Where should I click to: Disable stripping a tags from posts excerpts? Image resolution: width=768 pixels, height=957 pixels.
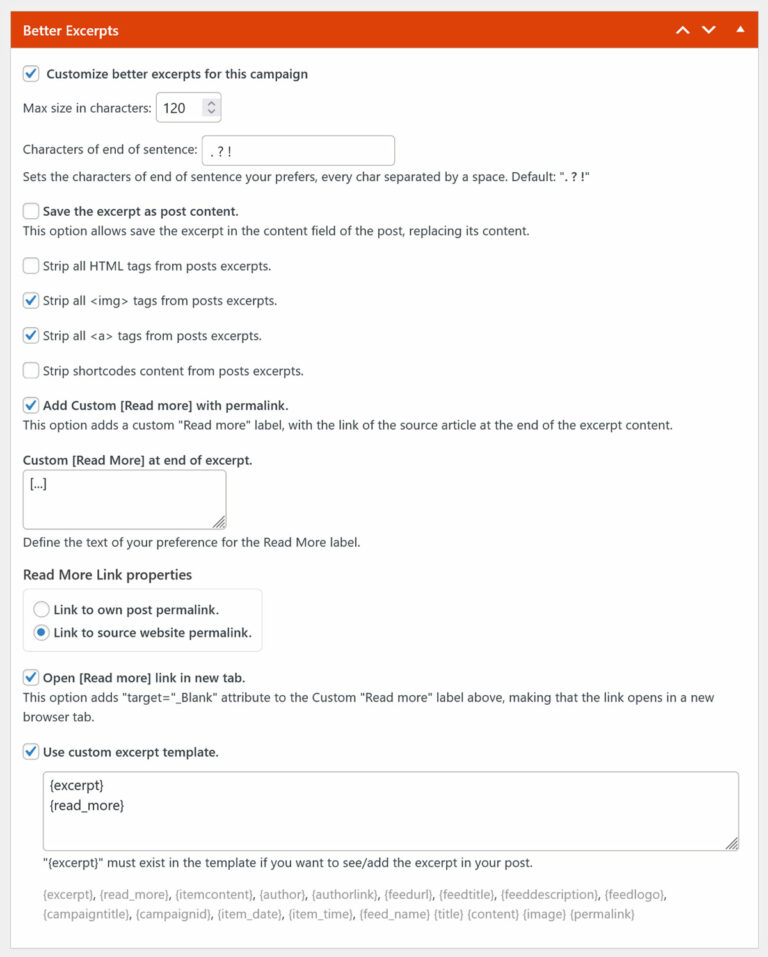pyautogui.click(x=29, y=335)
